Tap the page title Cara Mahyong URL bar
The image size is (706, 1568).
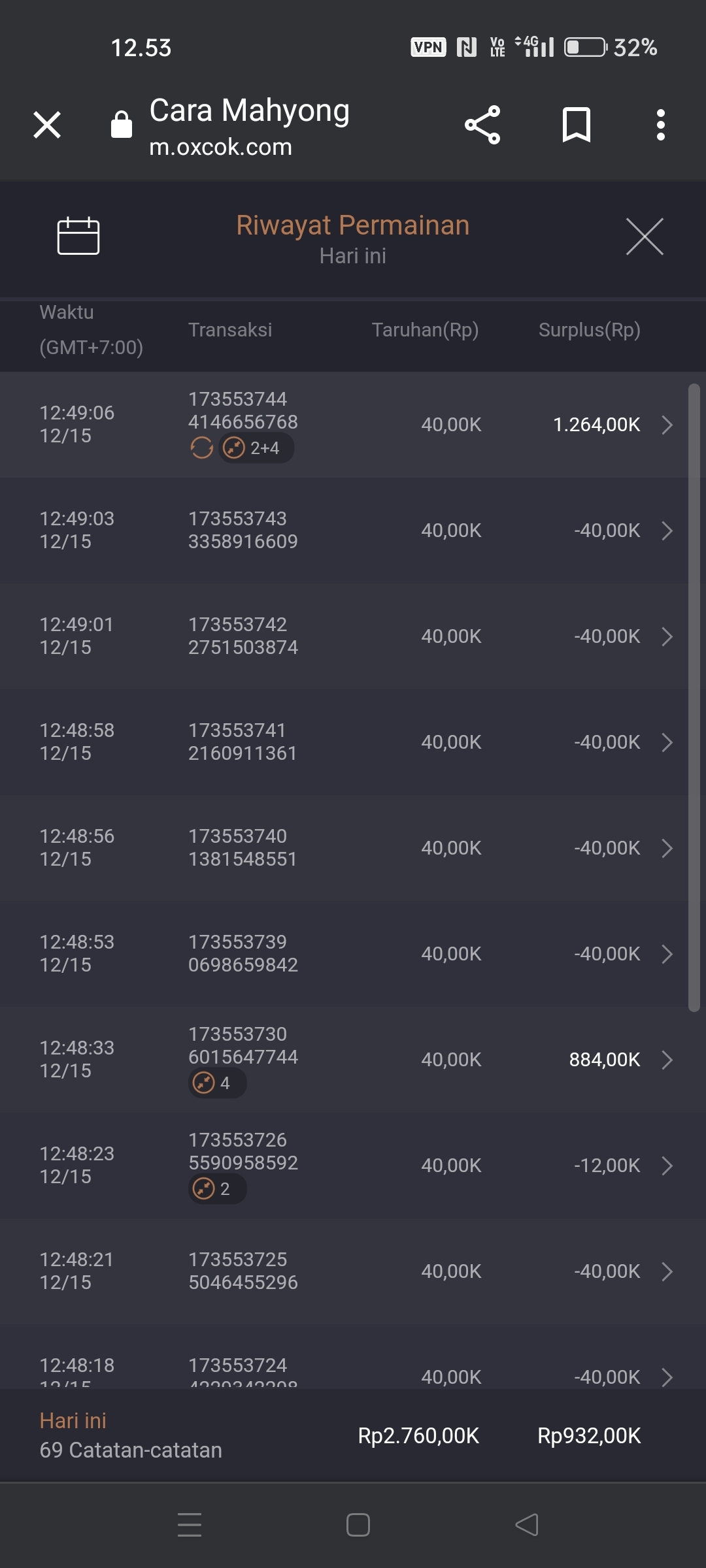(249, 126)
